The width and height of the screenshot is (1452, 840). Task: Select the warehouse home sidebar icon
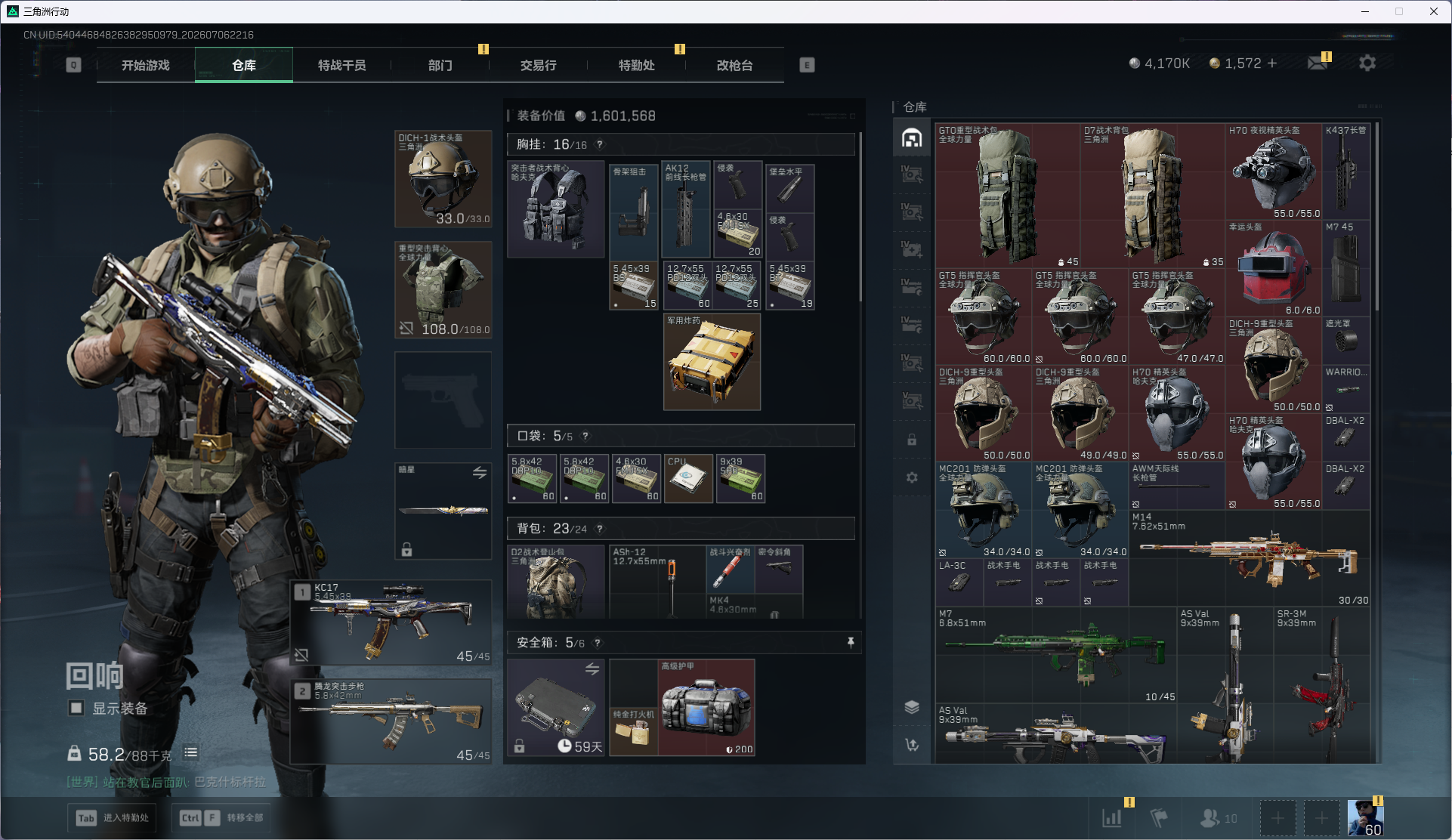point(912,137)
